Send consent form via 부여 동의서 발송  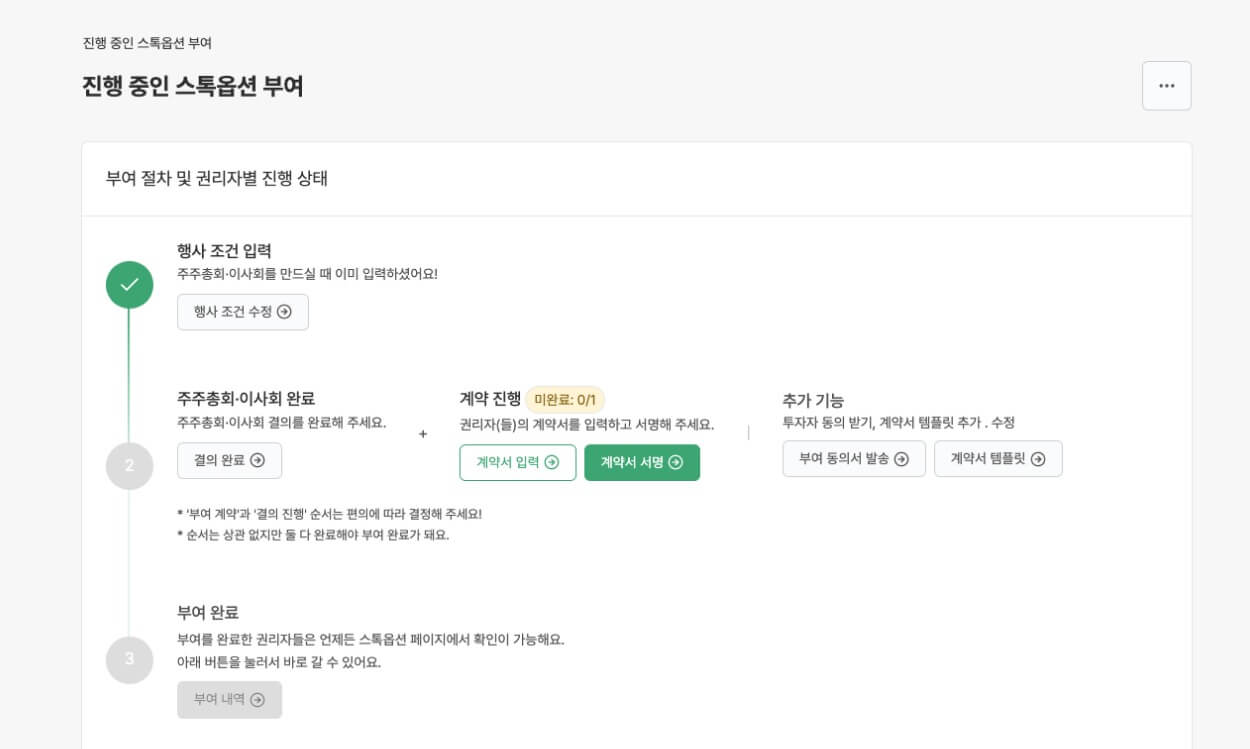[854, 459]
